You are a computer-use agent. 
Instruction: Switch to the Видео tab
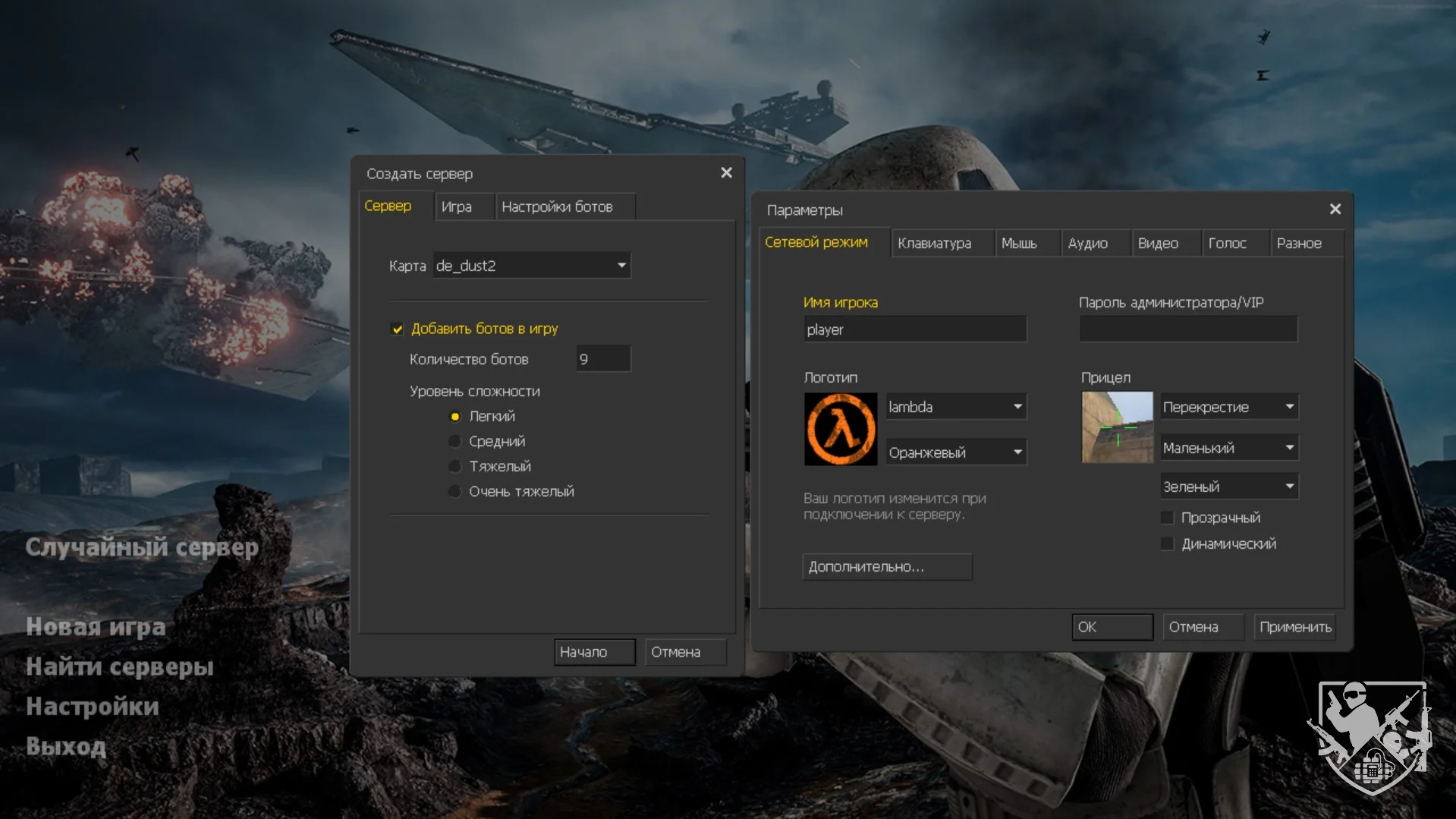[x=1158, y=243]
